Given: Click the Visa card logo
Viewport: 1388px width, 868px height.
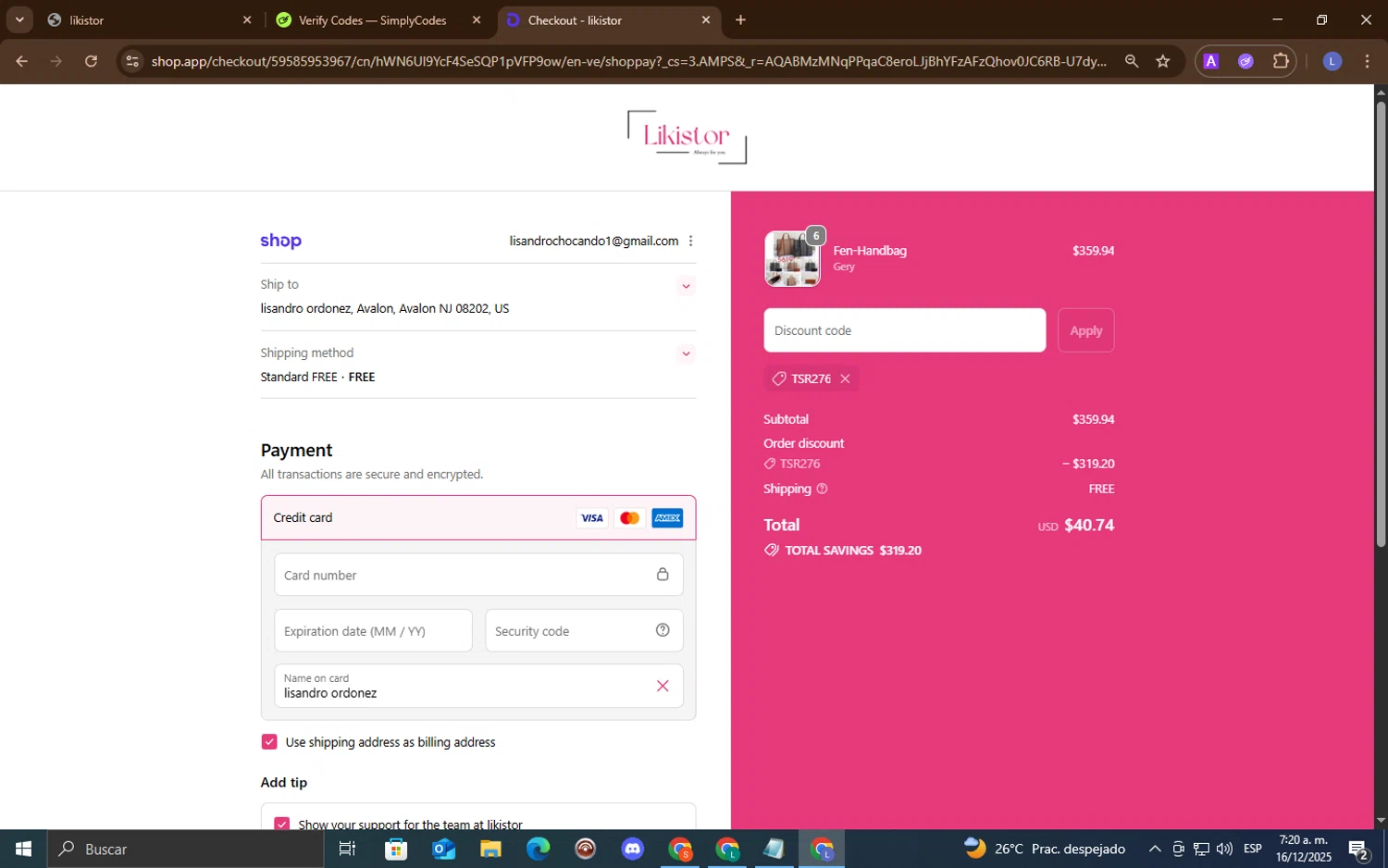Looking at the screenshot, I should click(x=592, y=518).
